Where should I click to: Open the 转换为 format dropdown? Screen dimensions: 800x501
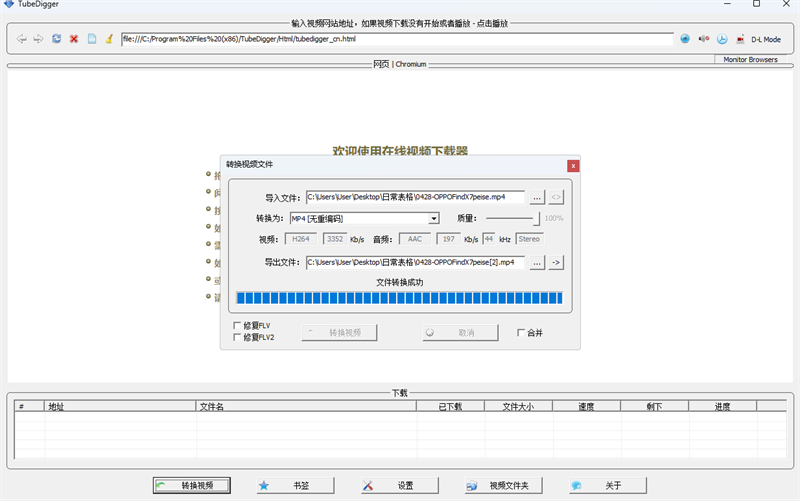click(433, 218)
